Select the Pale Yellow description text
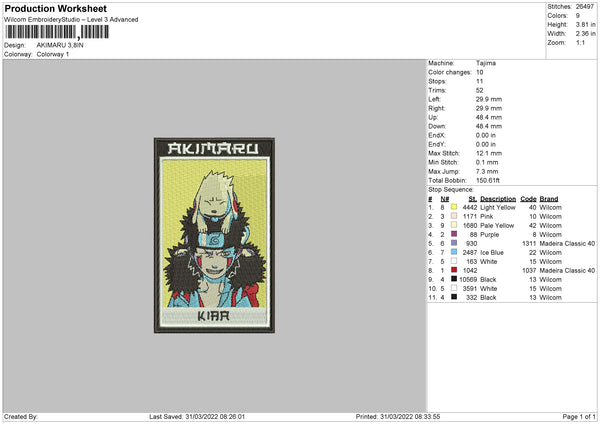Image resolution: width=600 pixels, height=424 pixels. coord(497,225)
